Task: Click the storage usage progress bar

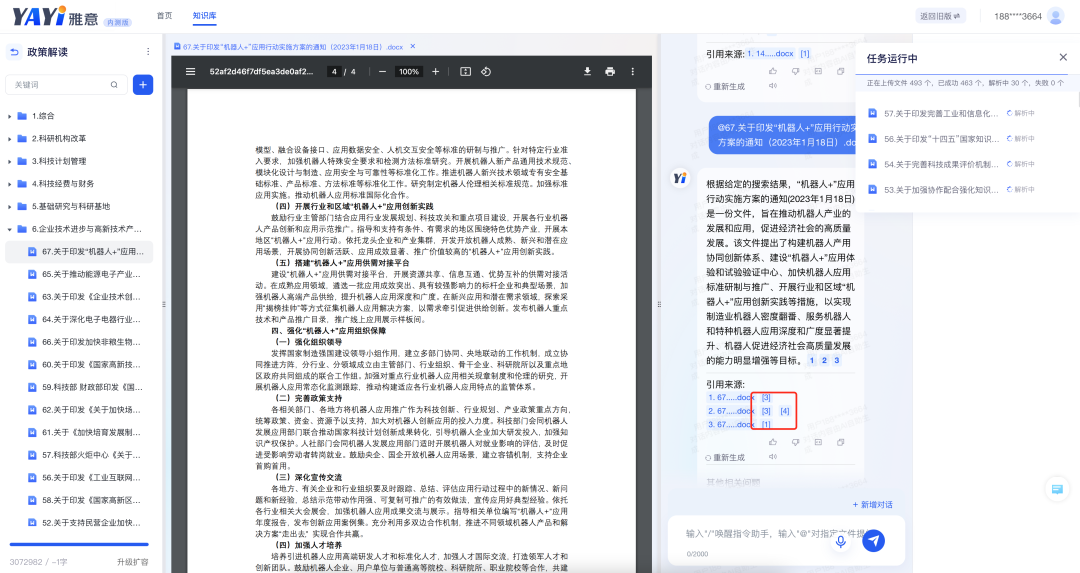Action: click(79, 544)
